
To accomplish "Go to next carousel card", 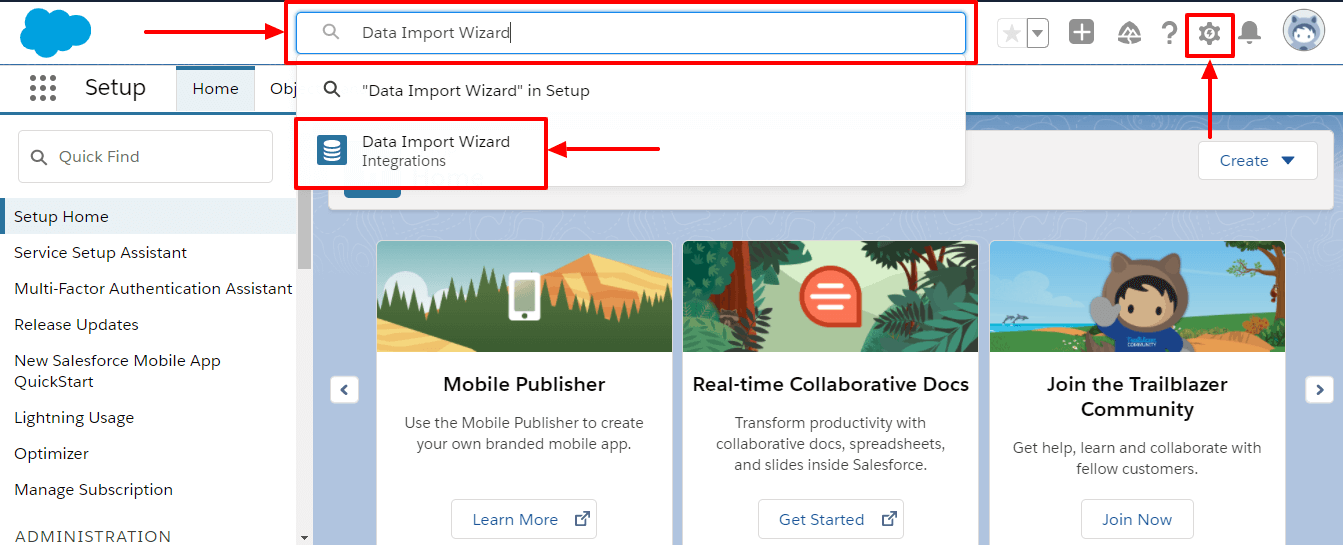I will pyautogui.click(x=1319, y=390).
